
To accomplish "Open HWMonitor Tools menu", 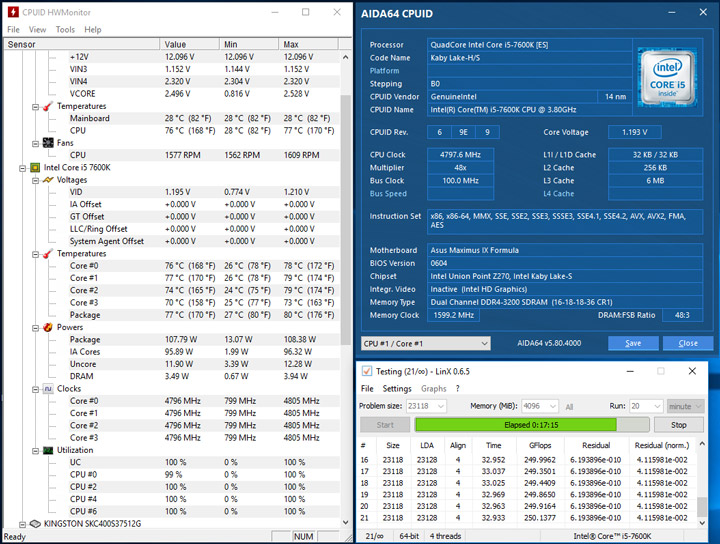I will click(x=65, y=29).
